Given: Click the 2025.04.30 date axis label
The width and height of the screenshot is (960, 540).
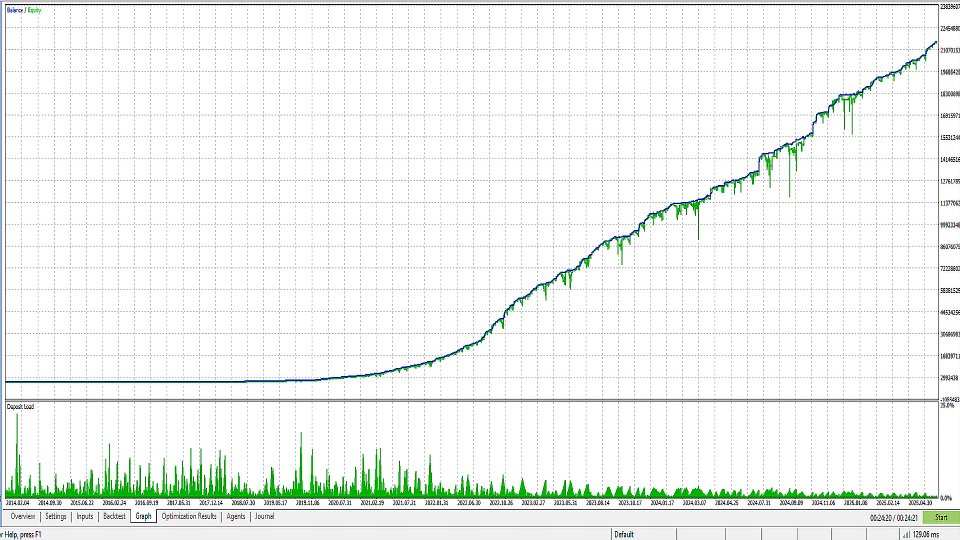Looking at the screenshot, I should 920,503.
